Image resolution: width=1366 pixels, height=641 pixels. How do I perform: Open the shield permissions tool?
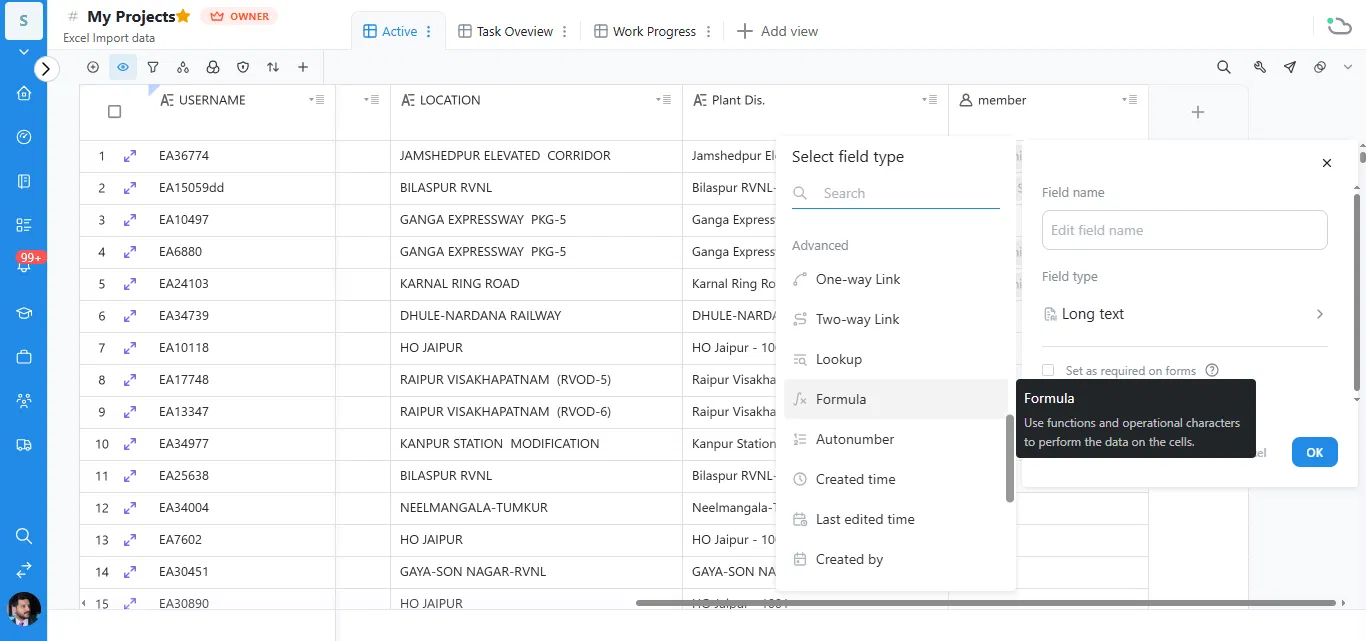click(243, 67)
